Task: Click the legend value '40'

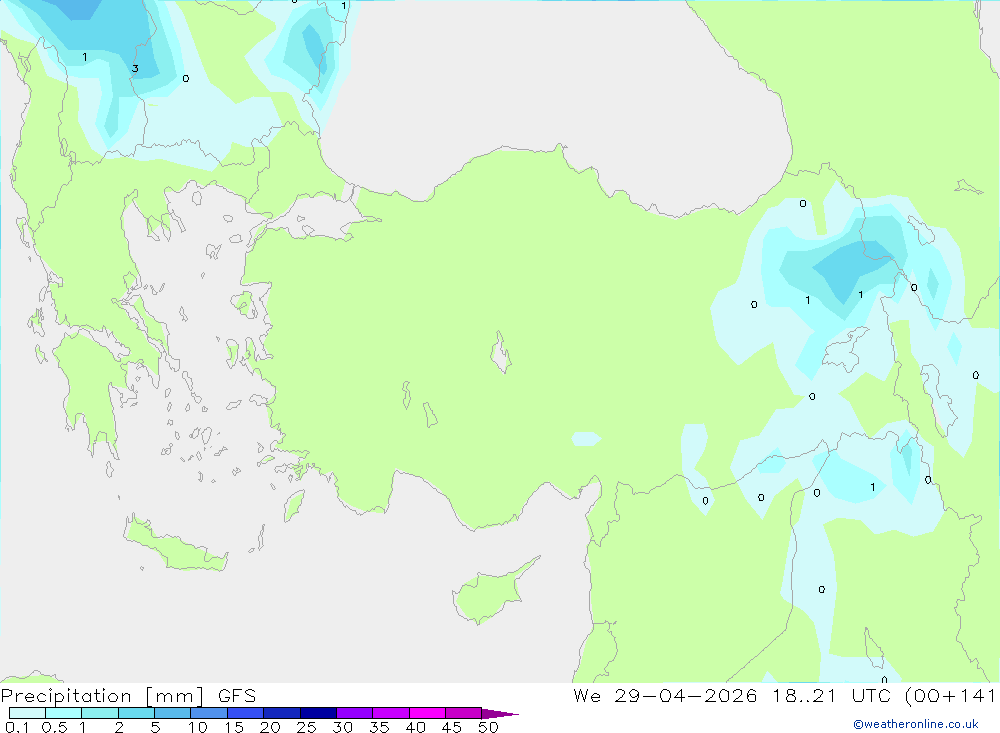Action: click(x=415, y=727)
